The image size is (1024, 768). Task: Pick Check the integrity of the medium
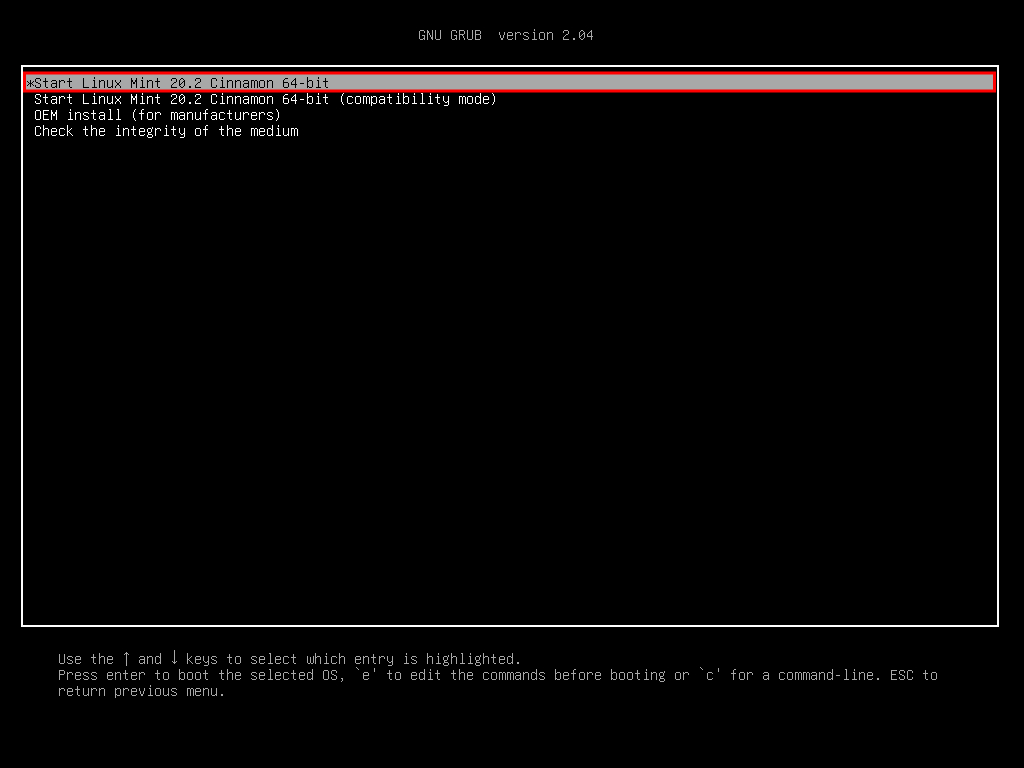coord(167,131)
